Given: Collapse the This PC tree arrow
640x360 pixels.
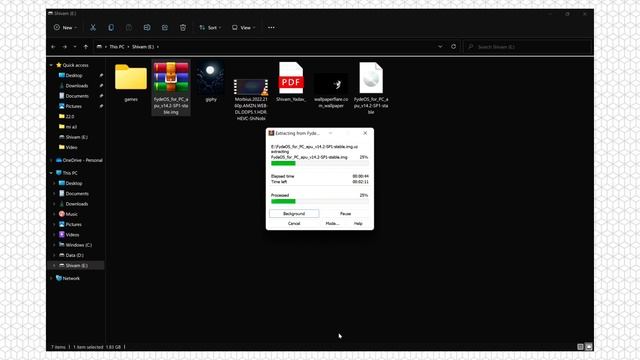Looking at the screenshot, I should coord(51,173).
